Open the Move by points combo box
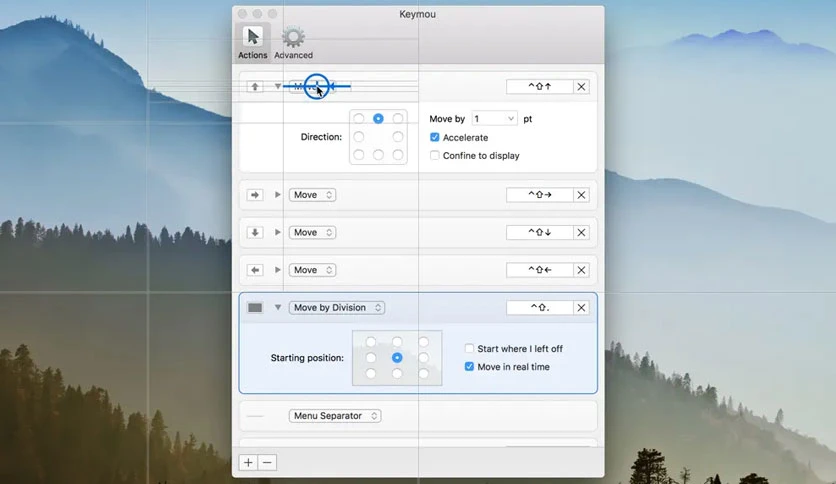Screen dimensions: 836x484 click(494, 118)
